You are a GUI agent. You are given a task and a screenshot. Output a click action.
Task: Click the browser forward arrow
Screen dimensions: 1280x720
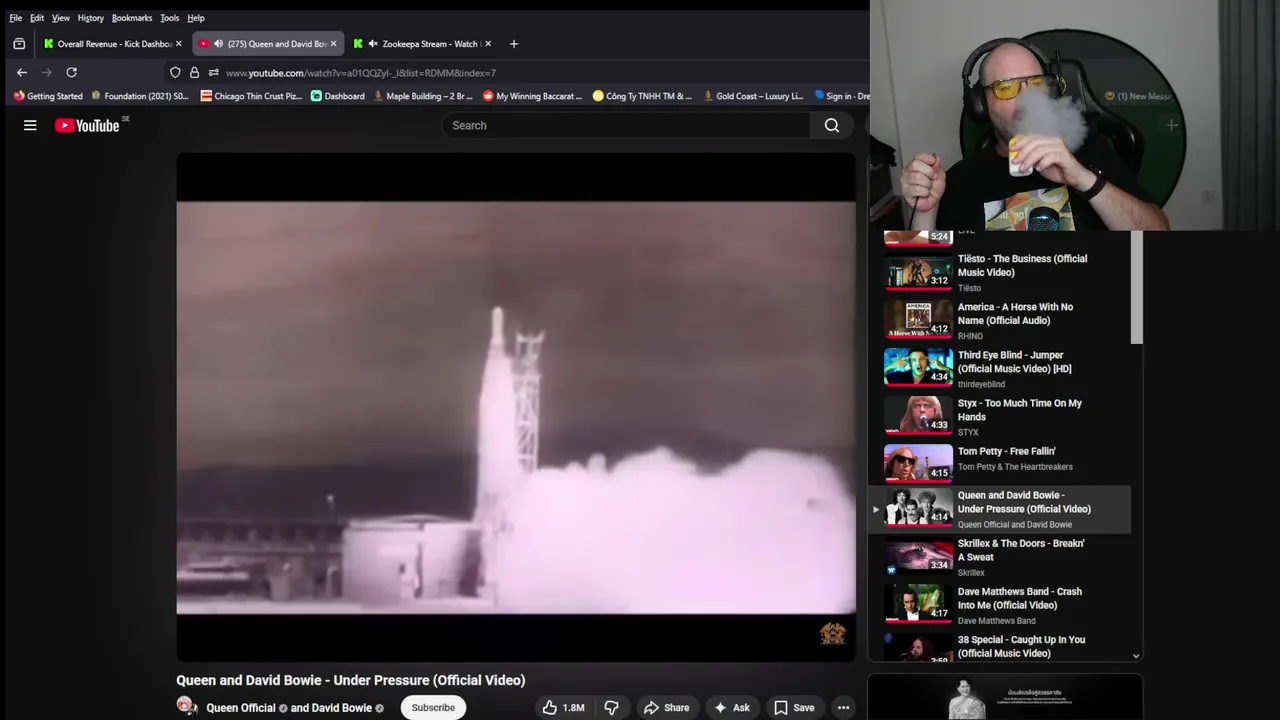(46, 72)
